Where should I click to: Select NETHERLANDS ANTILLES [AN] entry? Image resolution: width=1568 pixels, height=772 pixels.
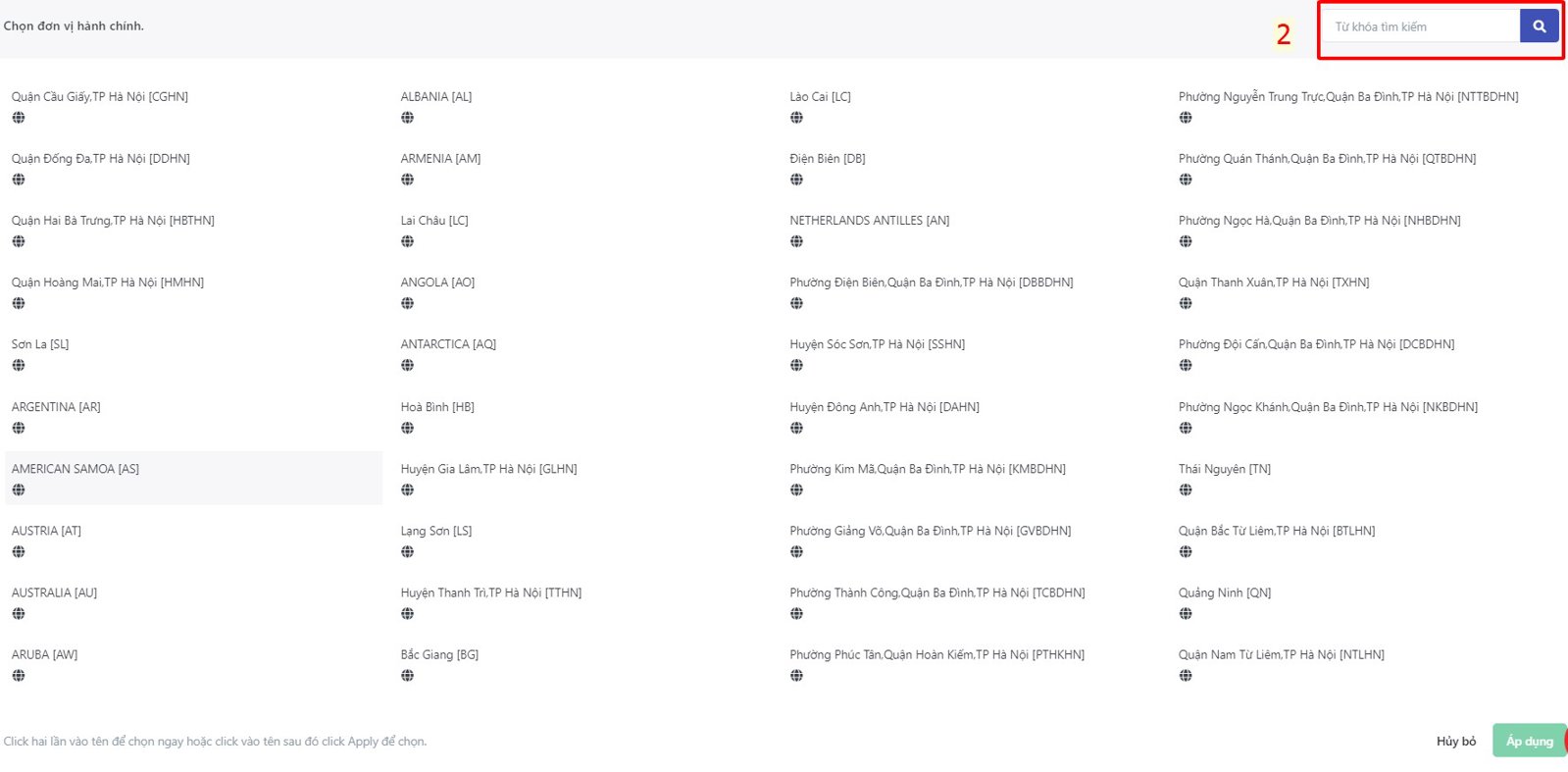pos(869,220)
